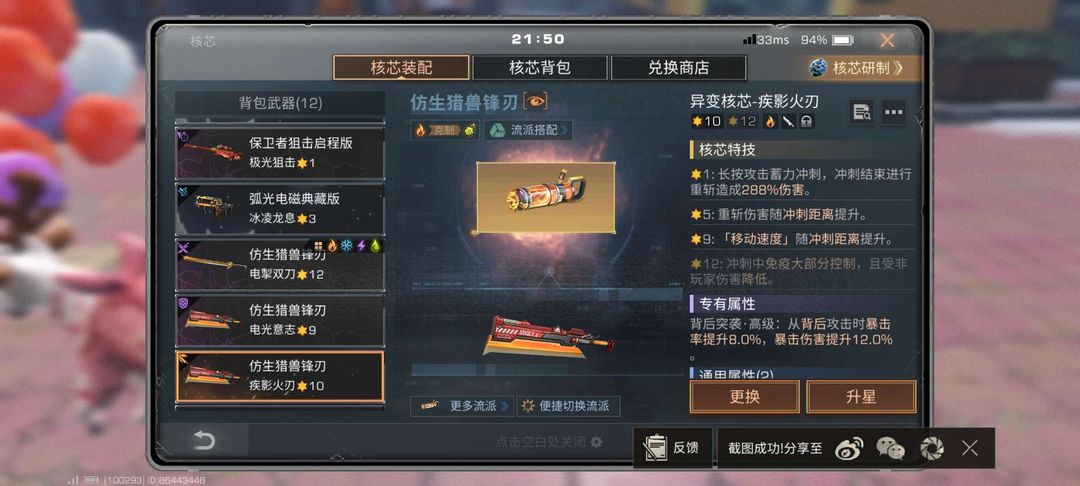
Task: Open the three-dots more options menu
Action: point(893,112)
